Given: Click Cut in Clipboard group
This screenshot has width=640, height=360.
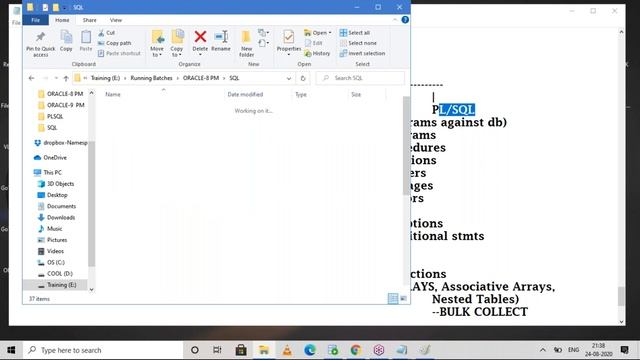Looking at the screenshot, I should (107, 33).
